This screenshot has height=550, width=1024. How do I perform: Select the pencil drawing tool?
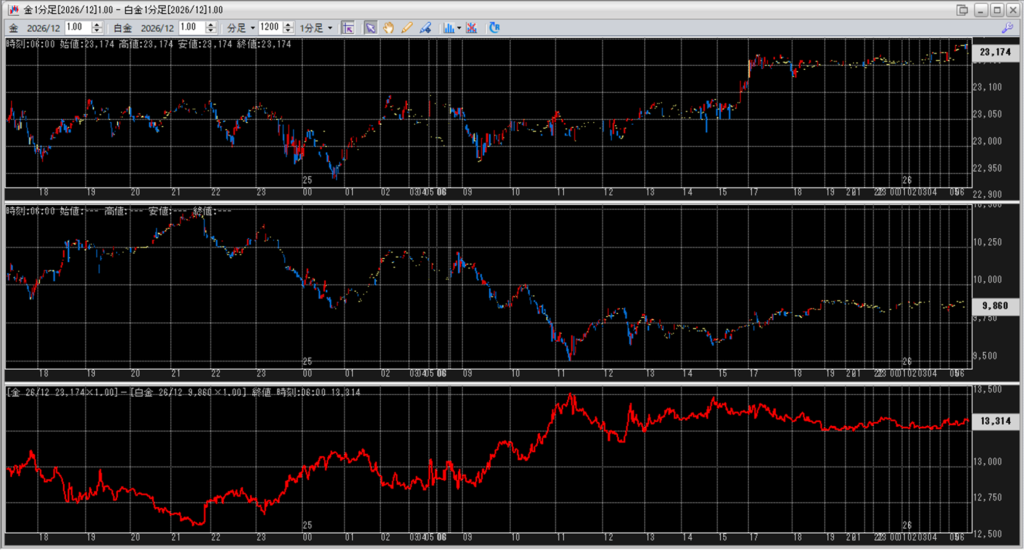[x=407, y=28]
